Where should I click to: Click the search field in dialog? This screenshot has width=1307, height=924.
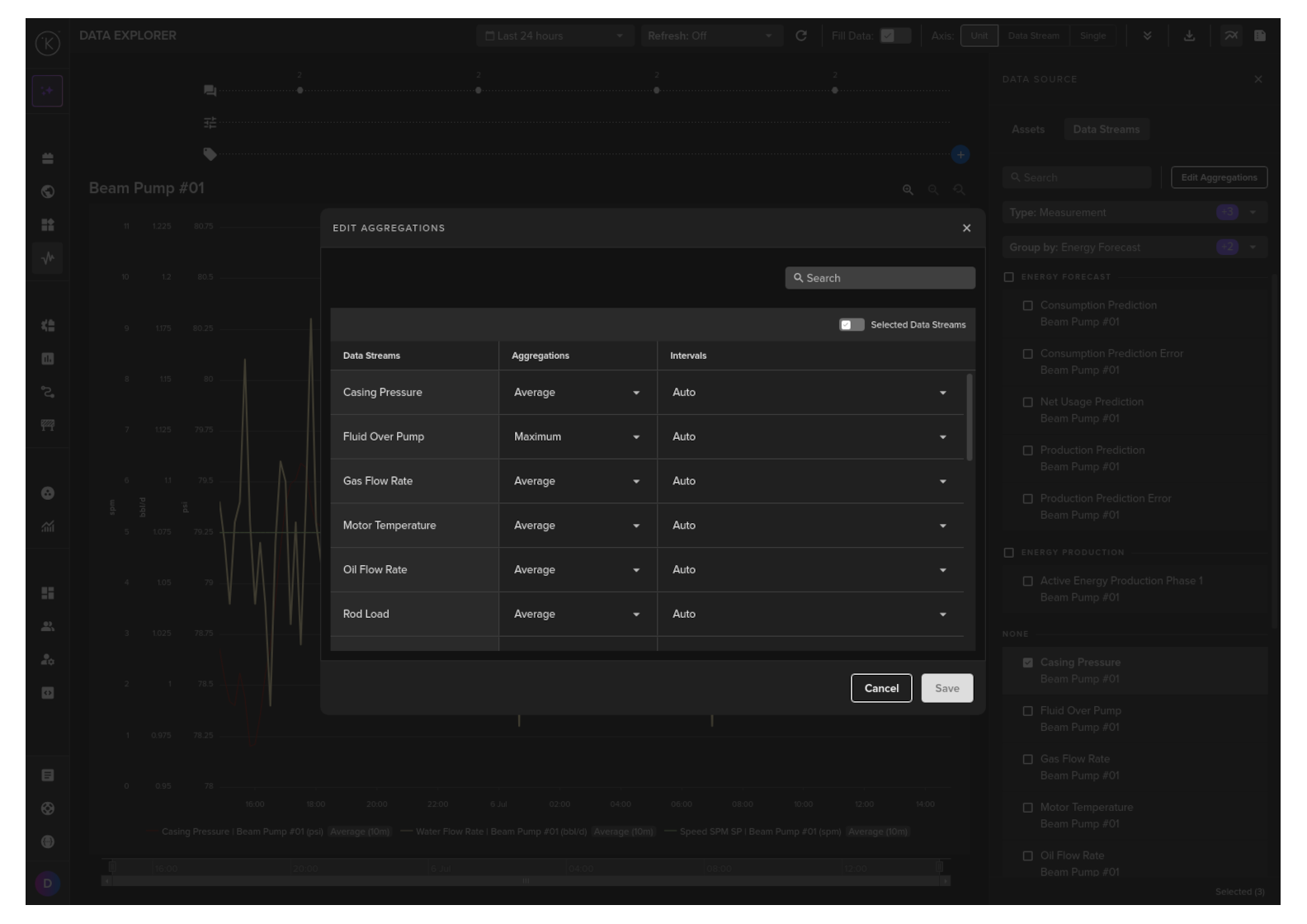click(880, 278)
